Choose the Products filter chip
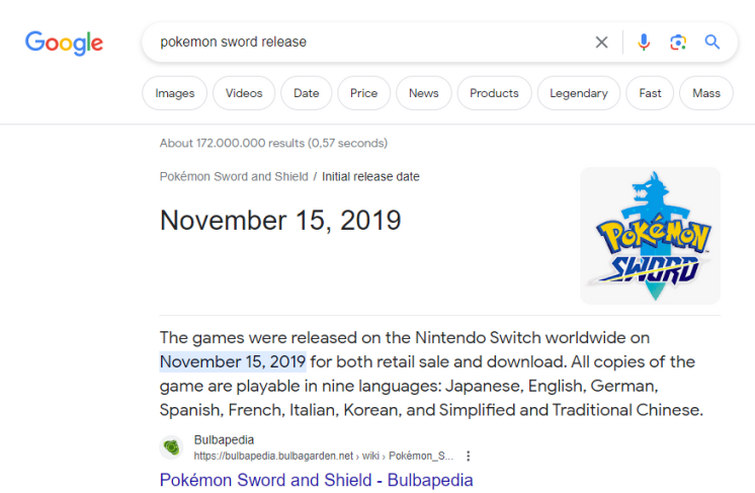Viewport: 755px width, 493px height. [x=494, y=93]
